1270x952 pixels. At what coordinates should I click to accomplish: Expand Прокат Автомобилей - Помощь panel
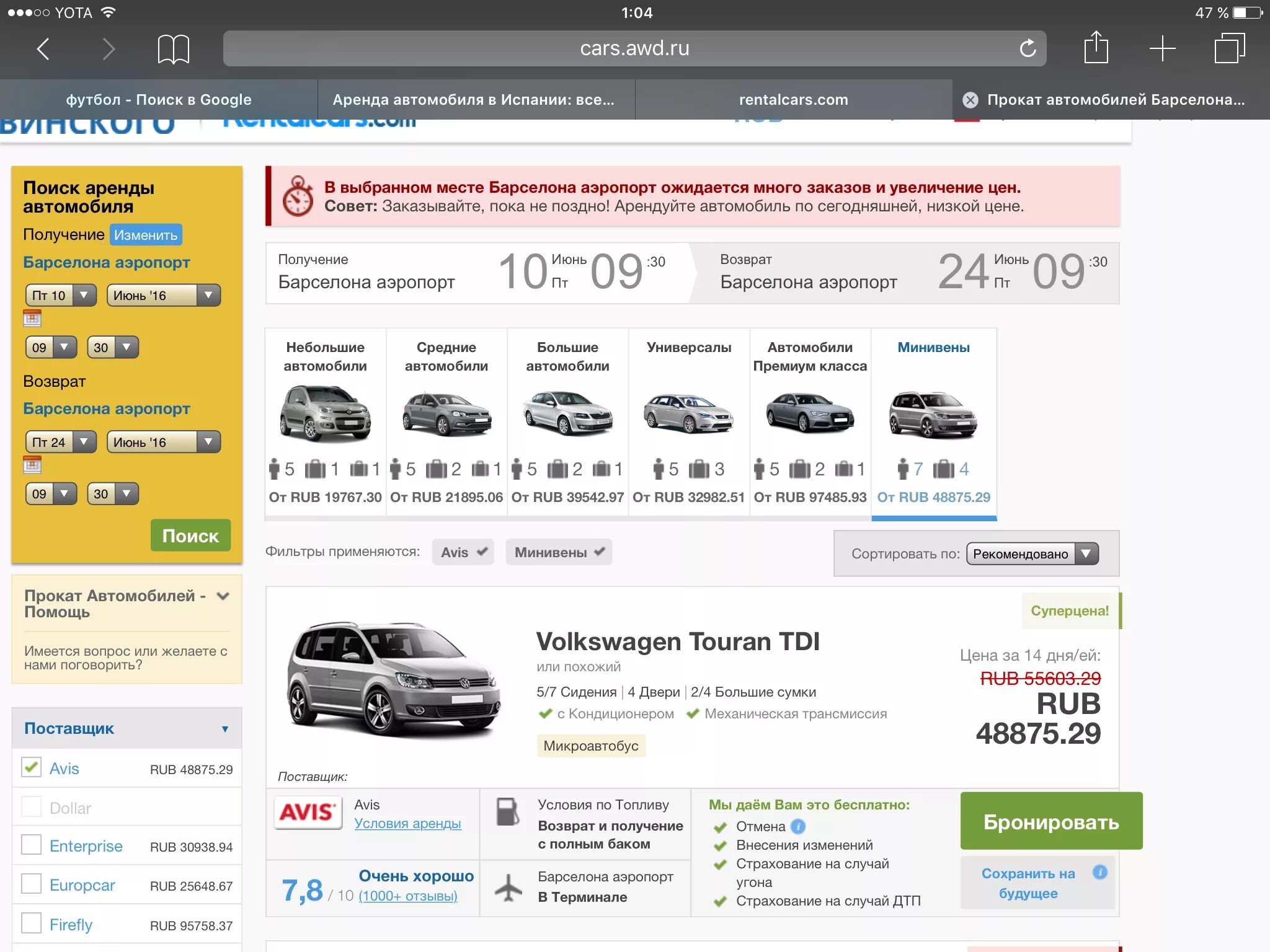[x=223, y=596]
